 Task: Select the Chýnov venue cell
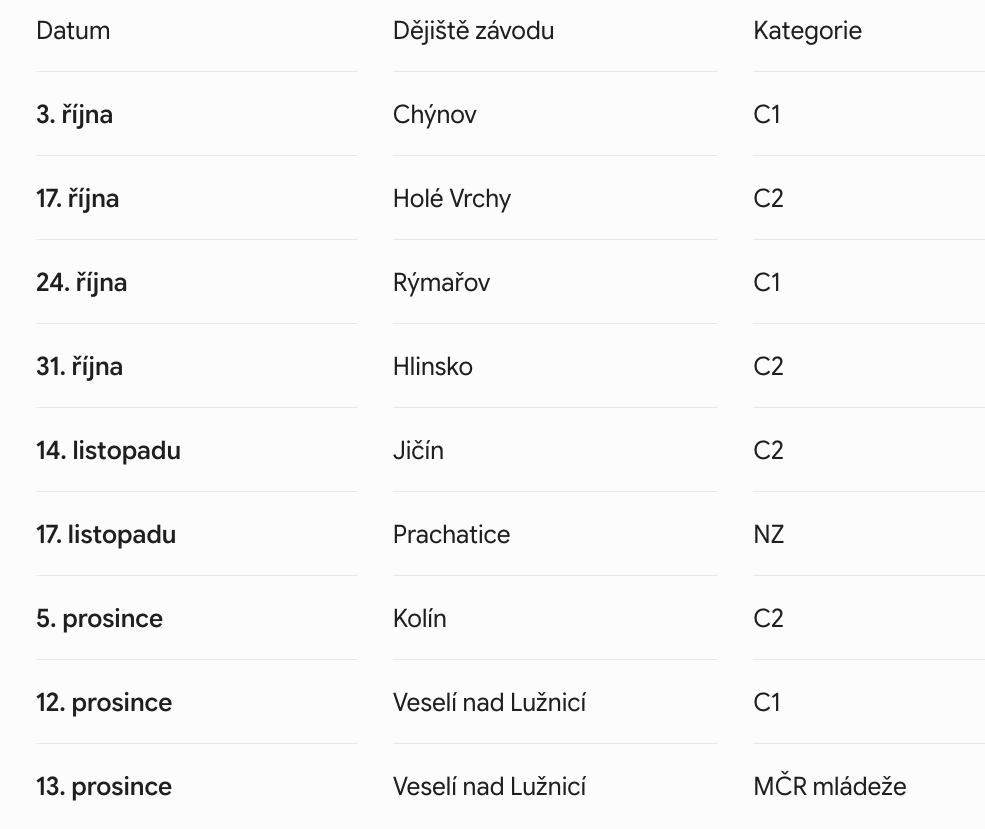[435, 115]
